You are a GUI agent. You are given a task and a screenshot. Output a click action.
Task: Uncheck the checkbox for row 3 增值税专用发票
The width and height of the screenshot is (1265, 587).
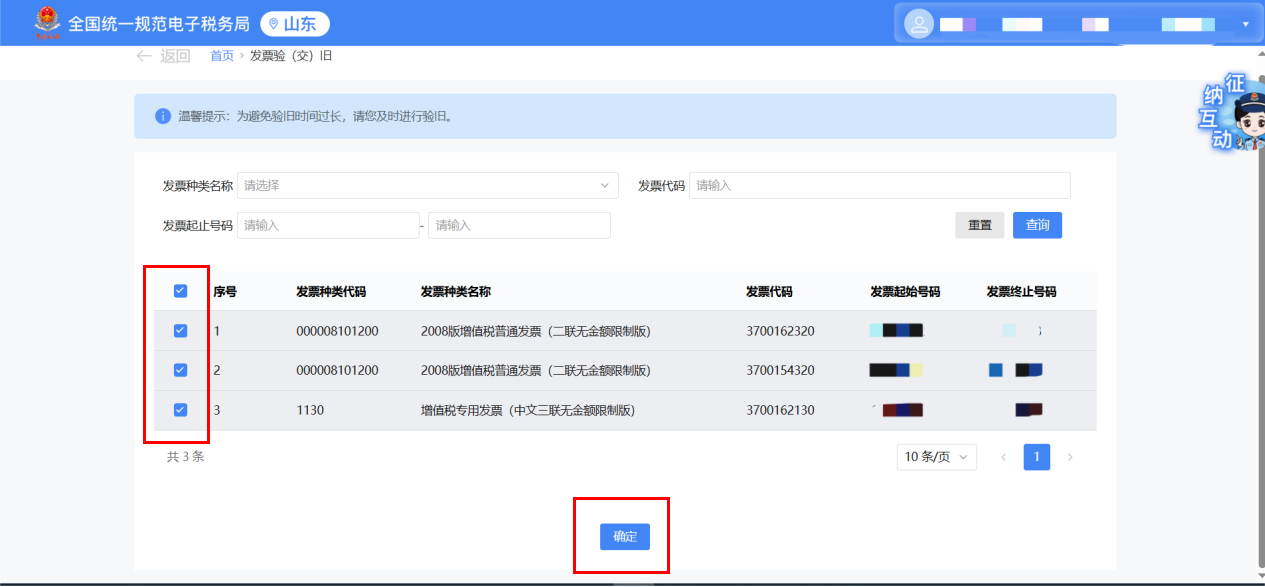(180, 410)
